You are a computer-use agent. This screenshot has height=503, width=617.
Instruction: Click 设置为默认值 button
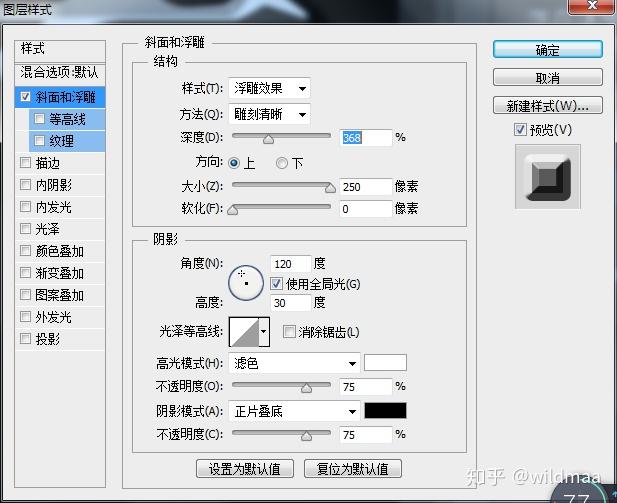tap(245, 469)
